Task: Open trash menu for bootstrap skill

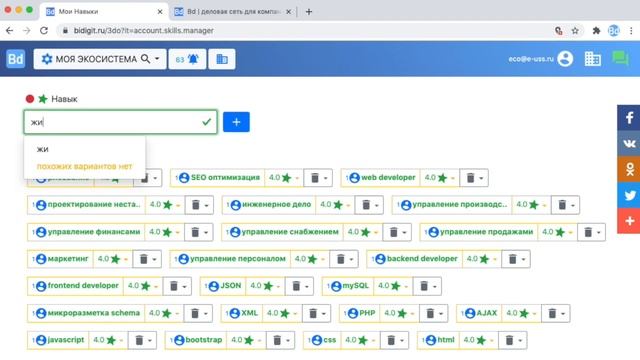Action: point(281,340)
